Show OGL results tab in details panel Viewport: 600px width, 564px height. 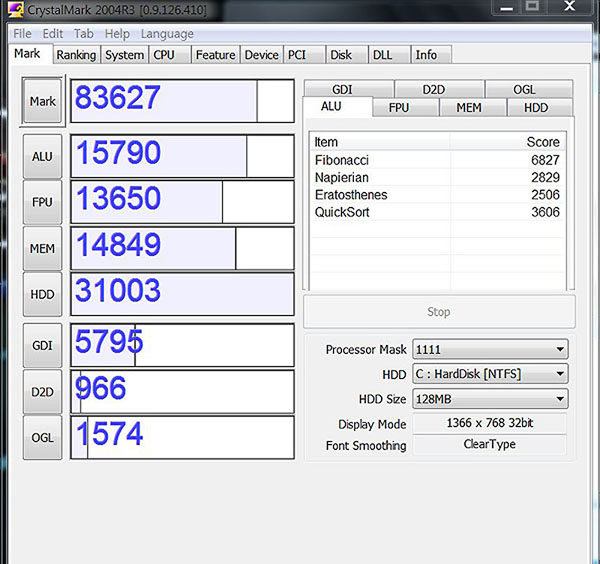[529, 89]
